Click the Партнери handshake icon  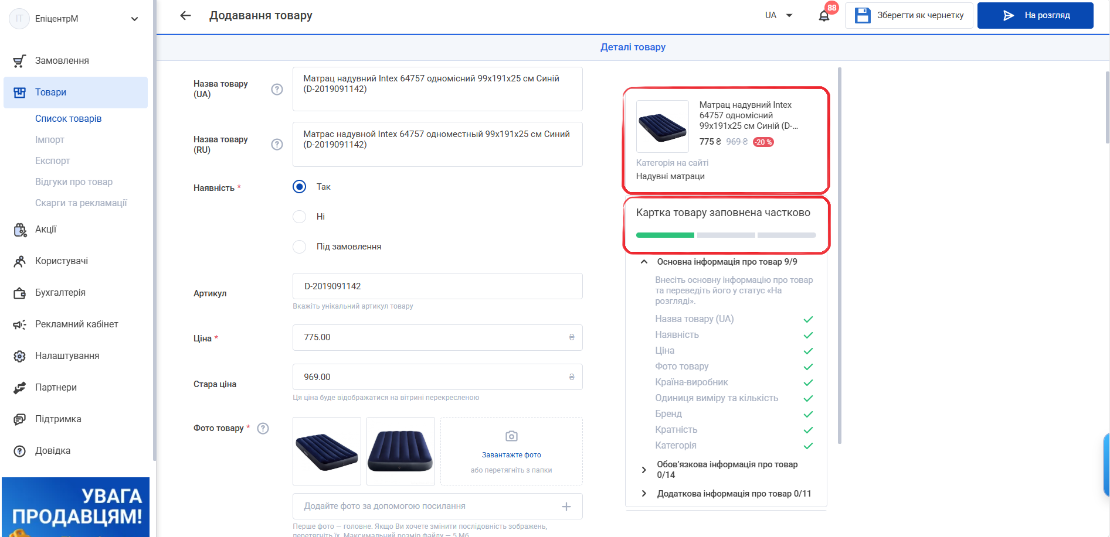point(20,388)
